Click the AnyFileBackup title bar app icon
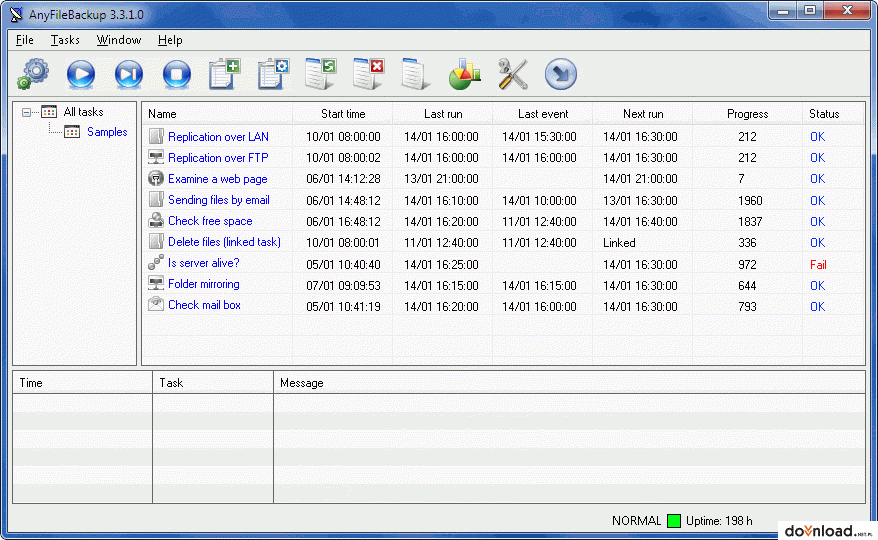This screenshot has height=540, width=878. [x=16, y=15]
